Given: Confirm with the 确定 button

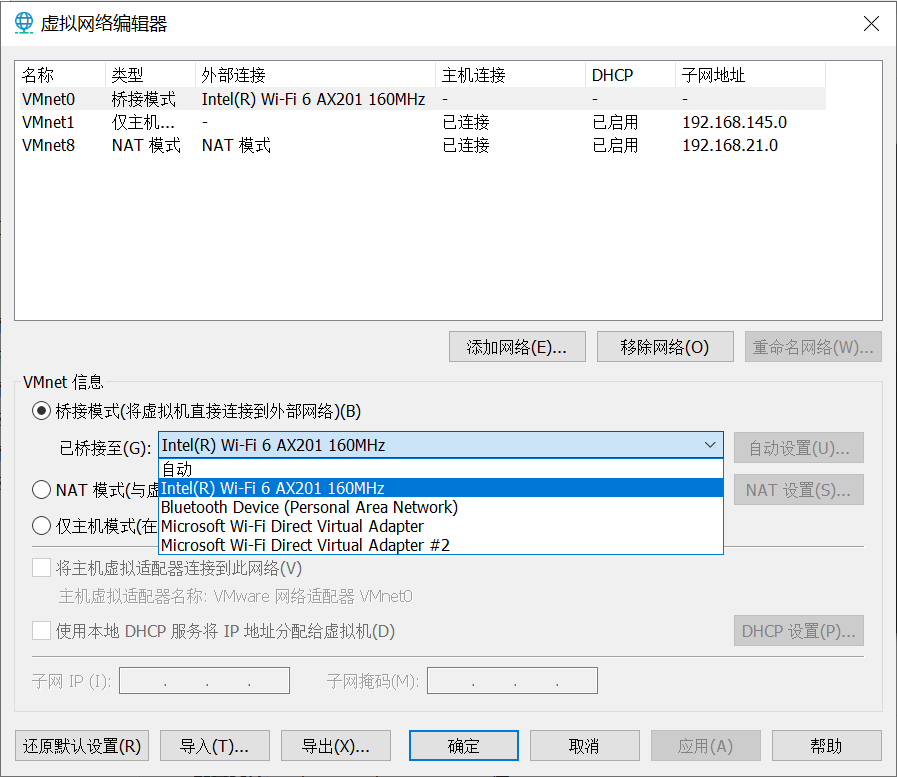Looking at the screenshot, I should tap(464, 746).
